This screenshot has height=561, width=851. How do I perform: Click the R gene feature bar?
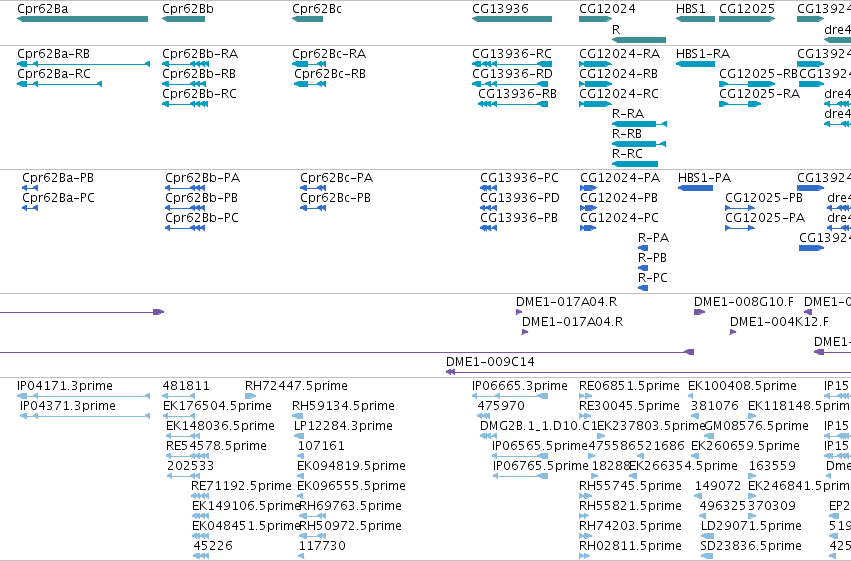click(639, 40)
